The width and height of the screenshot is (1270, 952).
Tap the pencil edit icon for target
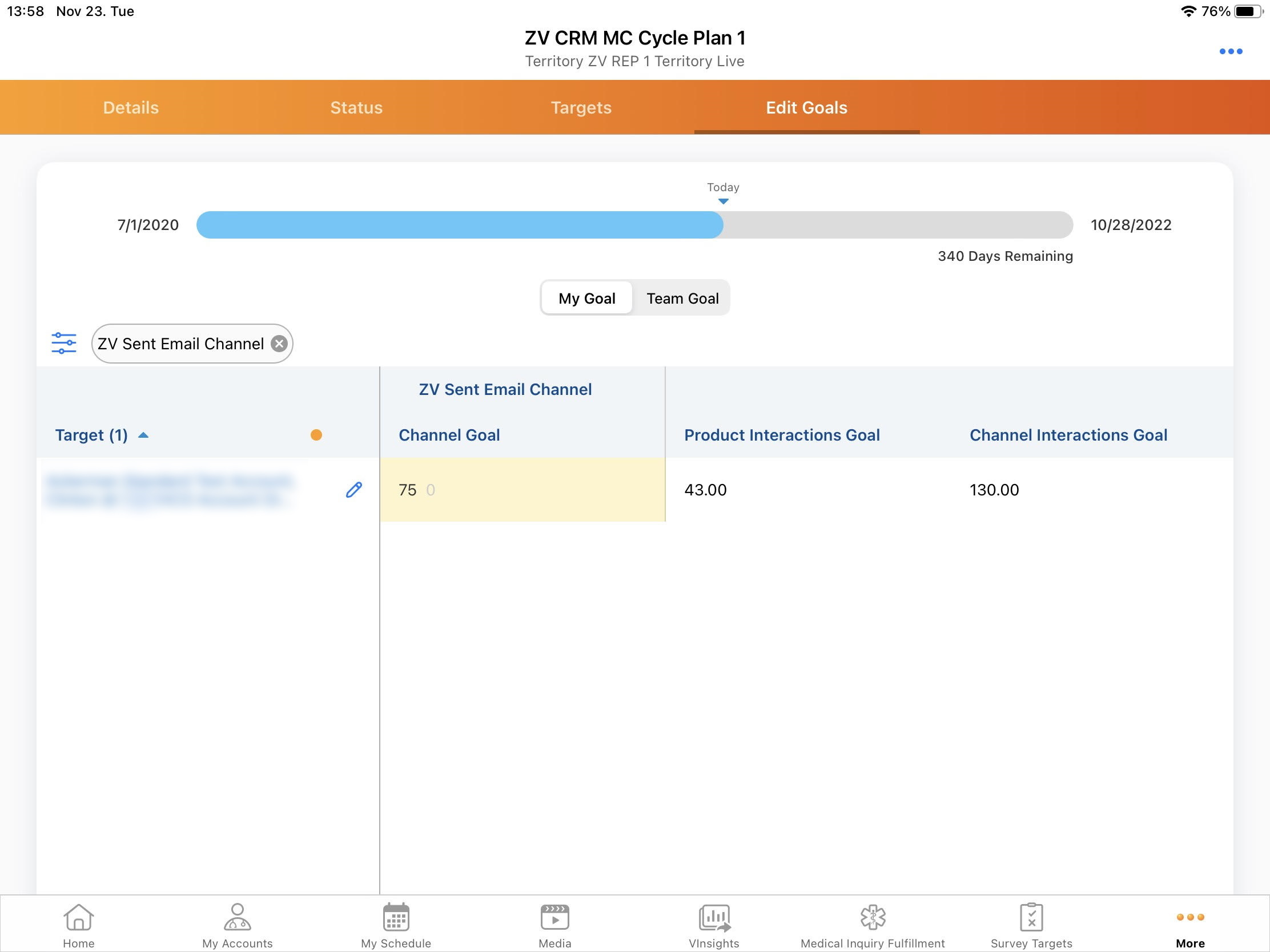[x=353, y=490]
